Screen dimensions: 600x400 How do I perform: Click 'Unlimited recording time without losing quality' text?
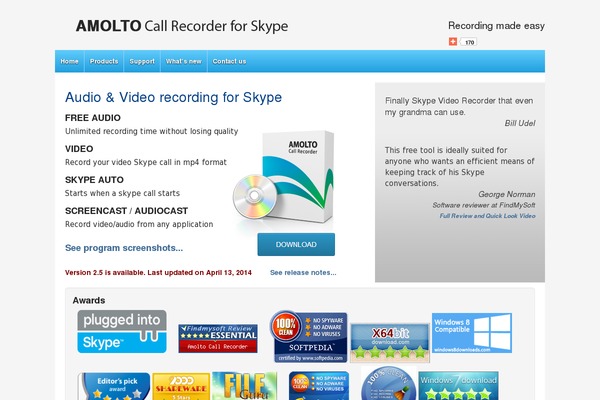(152, 131)
